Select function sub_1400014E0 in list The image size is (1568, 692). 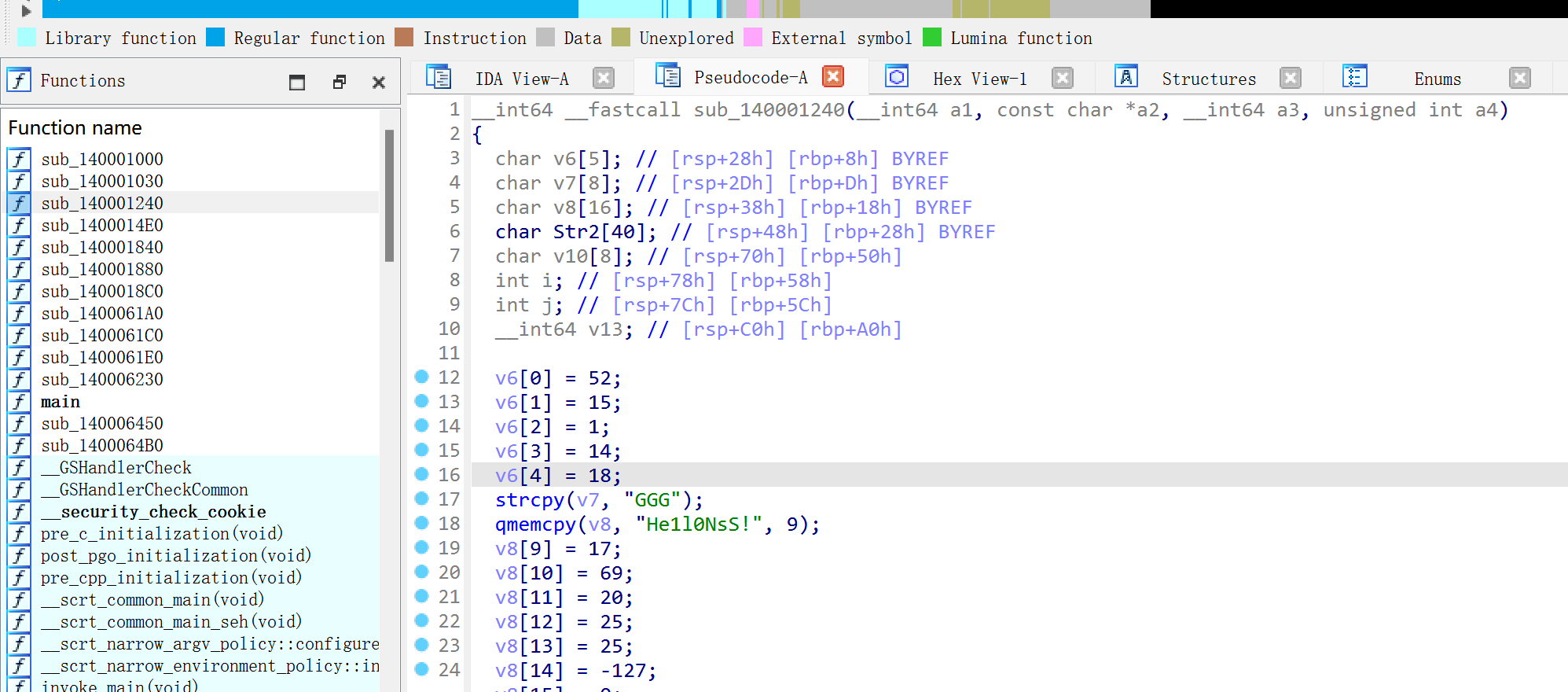click(102, 225)
